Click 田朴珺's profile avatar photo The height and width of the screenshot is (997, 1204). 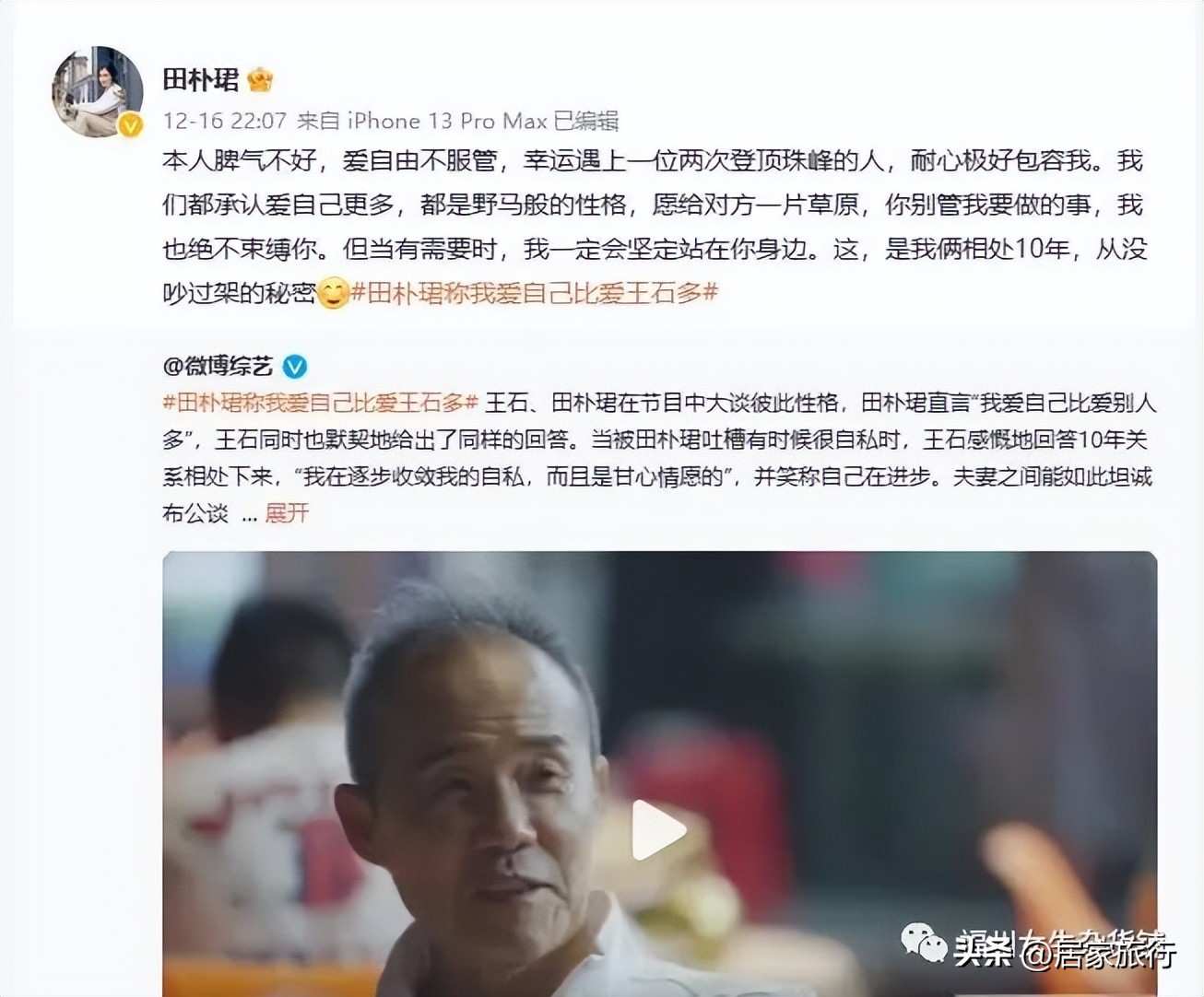[x=97, y=91]
